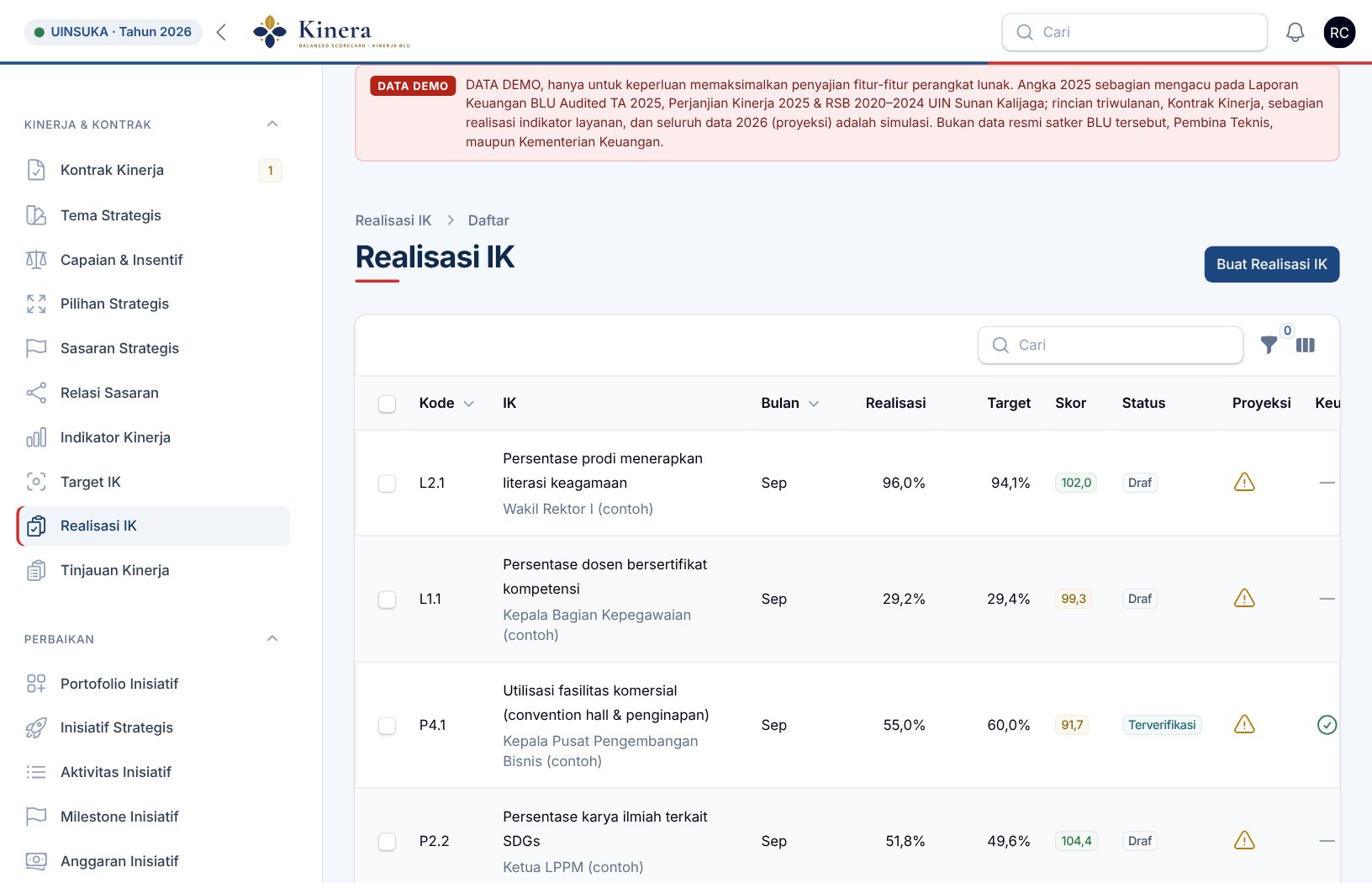Viewport: 1372px width, 883px height.
Task: Click Proyeksi column header
Action: click(1261, 403)
